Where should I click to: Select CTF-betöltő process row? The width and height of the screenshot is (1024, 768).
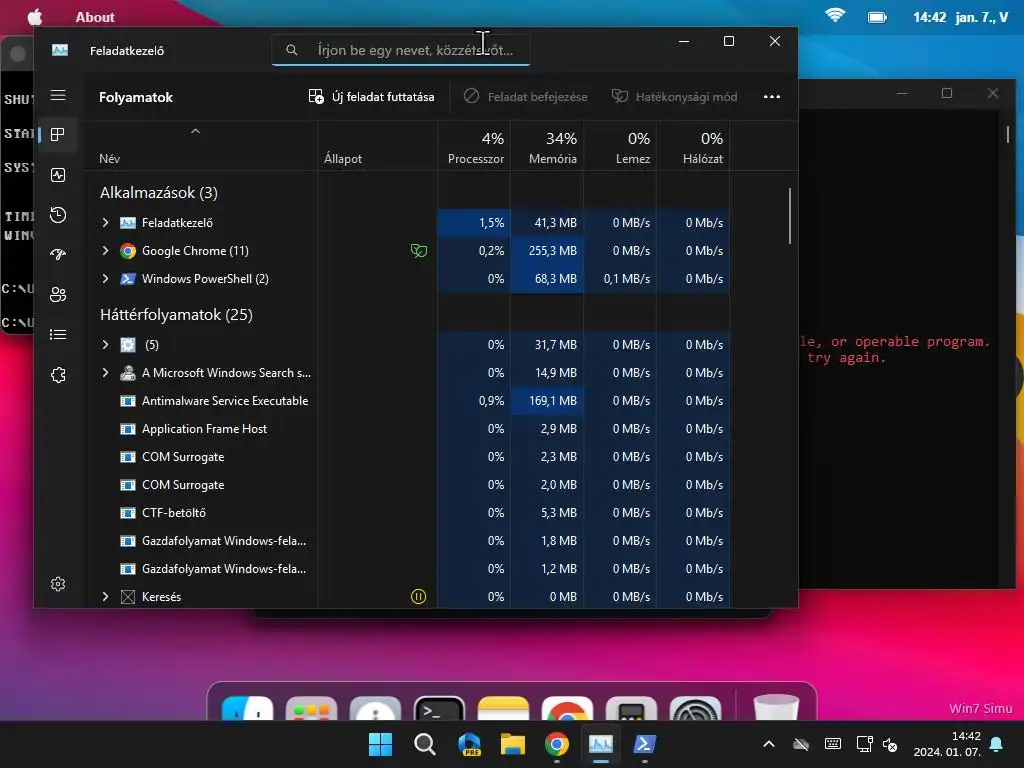coord(406,513)
